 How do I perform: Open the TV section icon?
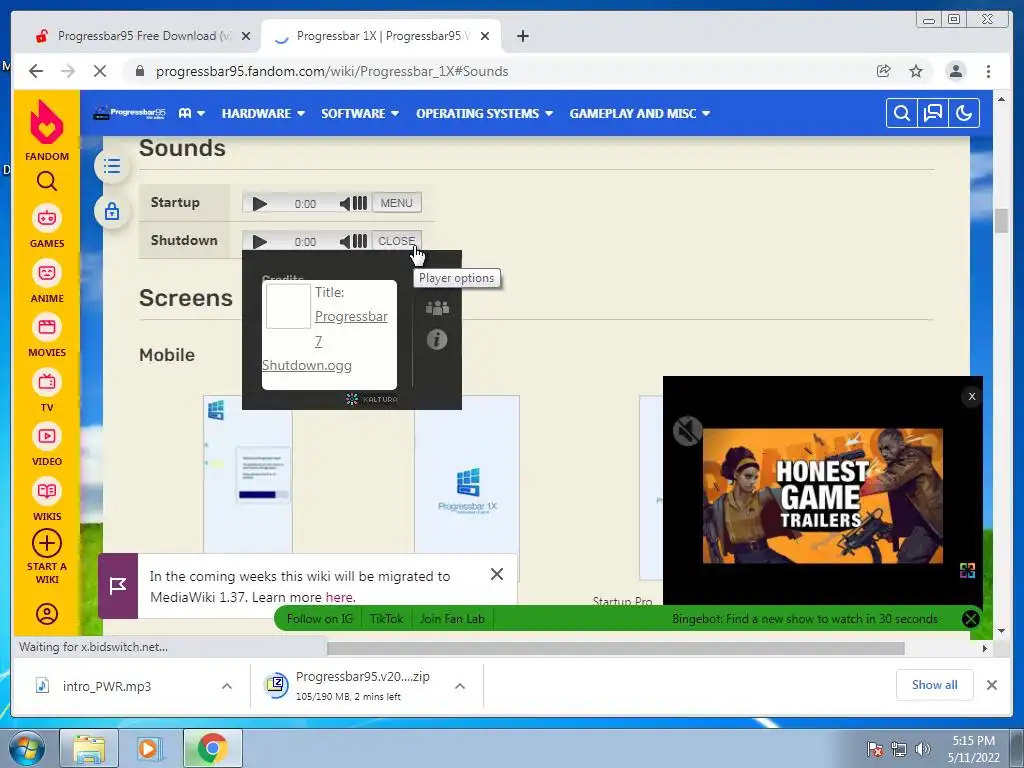[46, 382]
